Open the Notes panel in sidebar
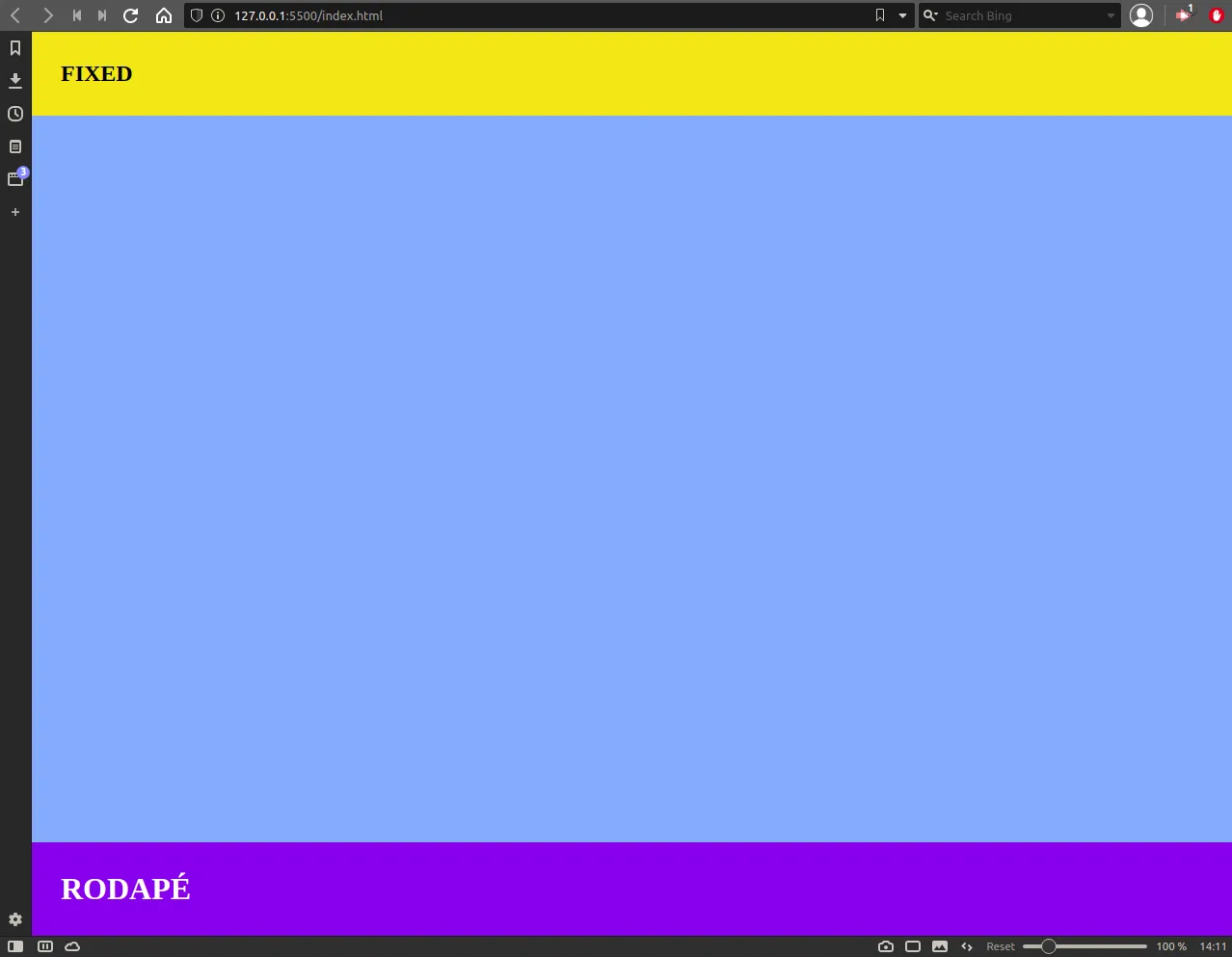This screenshot has width=1232, height=957. click(x=15, y=146)
